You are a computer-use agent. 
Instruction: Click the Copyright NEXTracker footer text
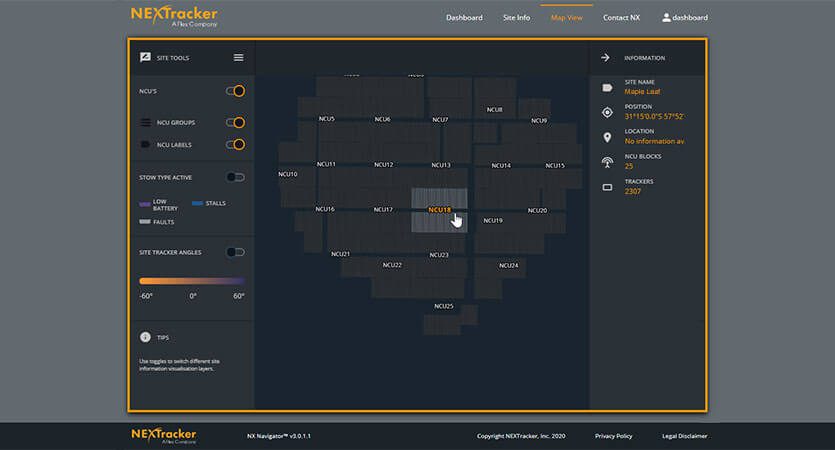tap(521, 436)
